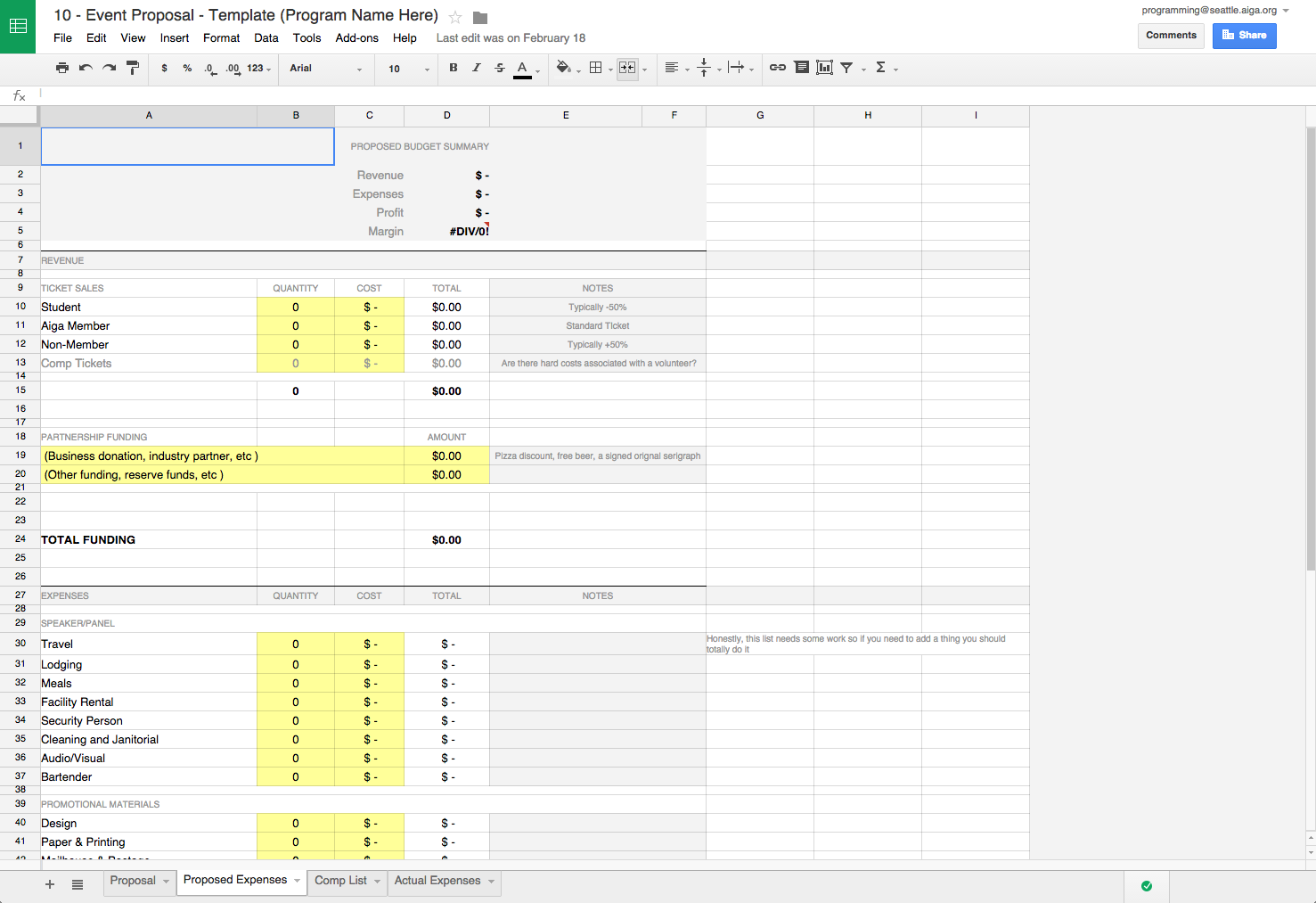Expand merge cells dropdown arrow
This screenshot has width=1316, height=903.
644,70
